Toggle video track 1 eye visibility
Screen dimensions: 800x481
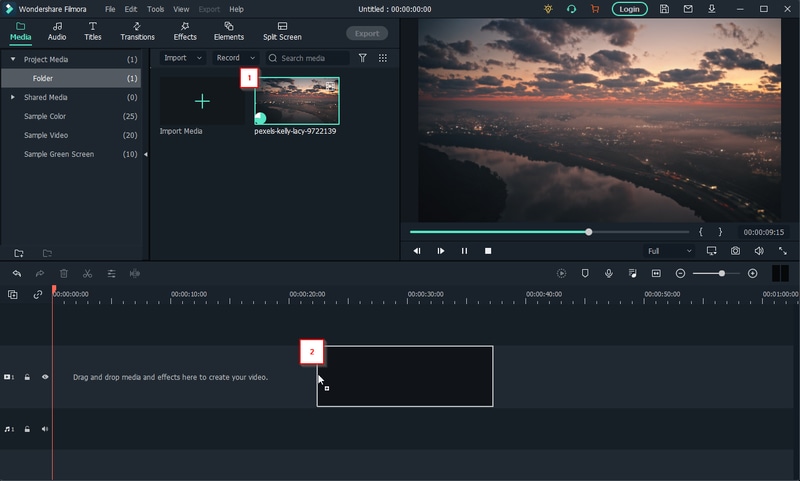click(45, 377)
